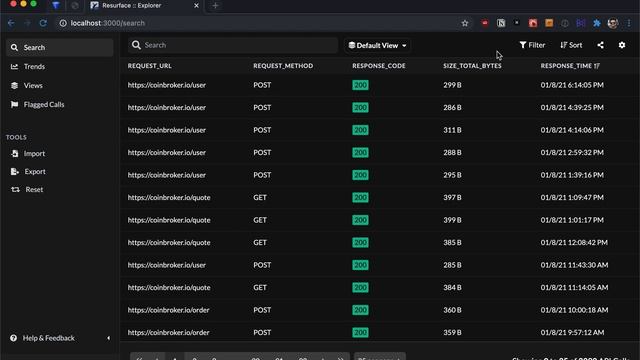This screenshot has height=360, width=640.
Task: Click the 295 B size cell
Action: click(x=452, y=175)
